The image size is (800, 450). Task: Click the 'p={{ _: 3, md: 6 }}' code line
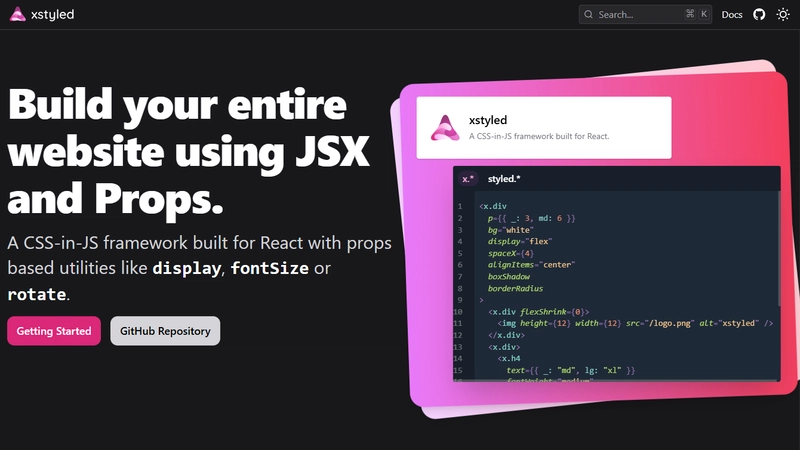531,218
